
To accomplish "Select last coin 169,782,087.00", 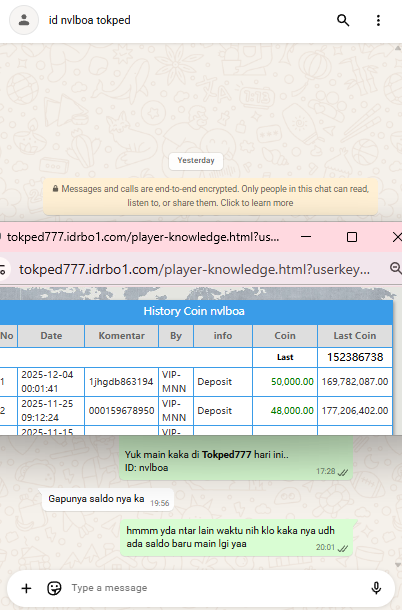I will (x=355, y=382).
